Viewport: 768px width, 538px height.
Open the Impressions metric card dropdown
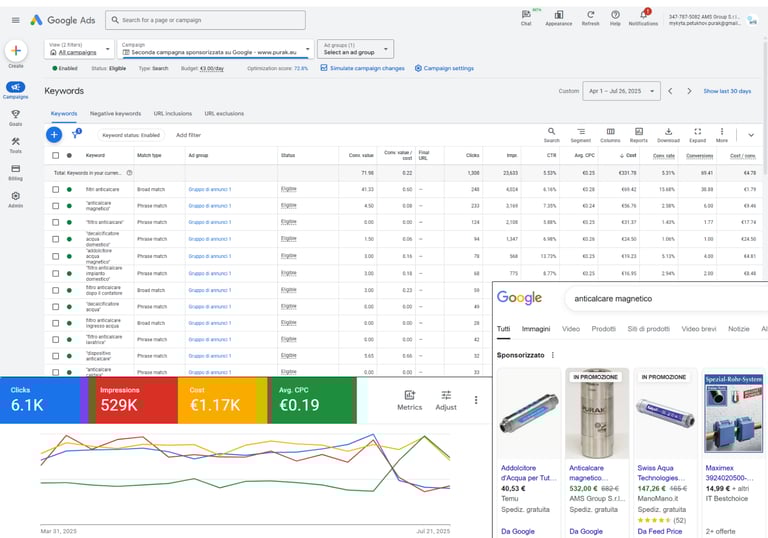point(136,400)
